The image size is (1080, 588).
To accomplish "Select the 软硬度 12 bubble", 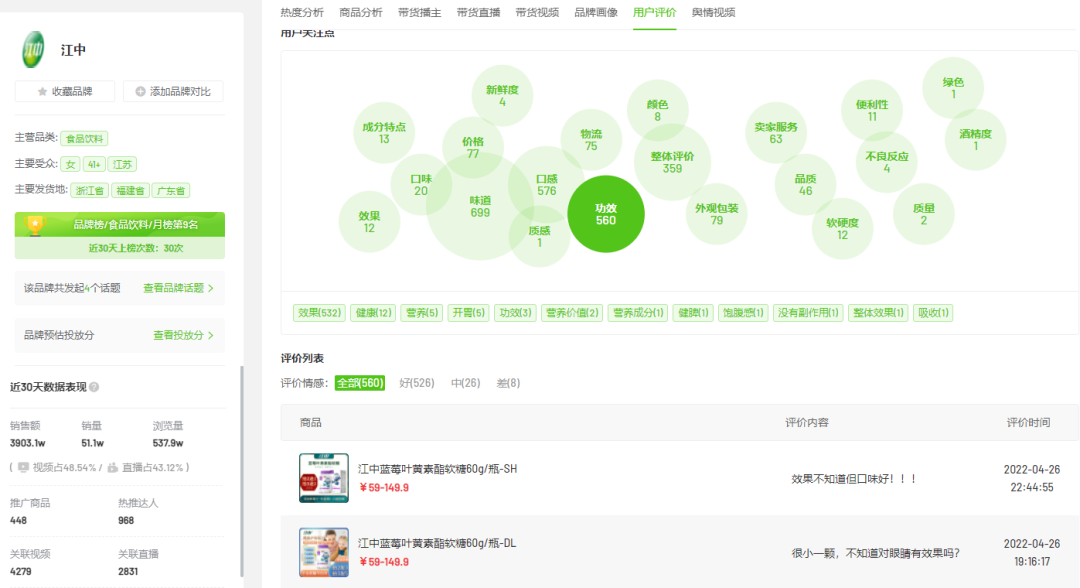I will point(842,229).
